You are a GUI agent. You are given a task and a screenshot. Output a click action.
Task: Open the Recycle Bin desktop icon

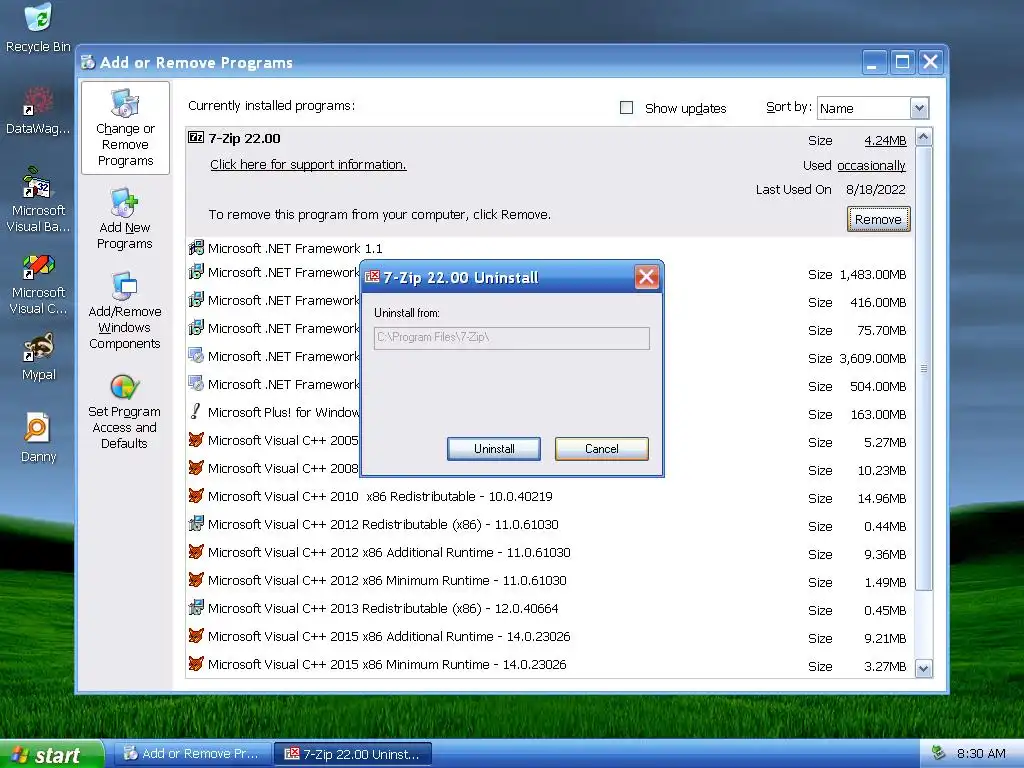(38, 18)
